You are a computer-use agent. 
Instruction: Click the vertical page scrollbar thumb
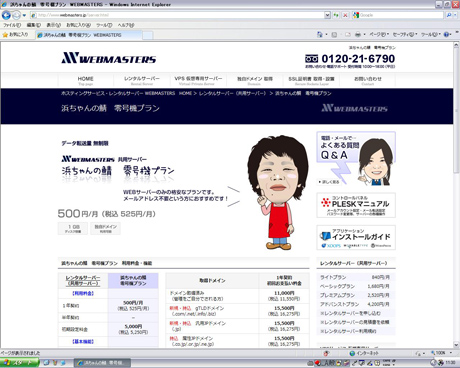click(x=456, y=110)
